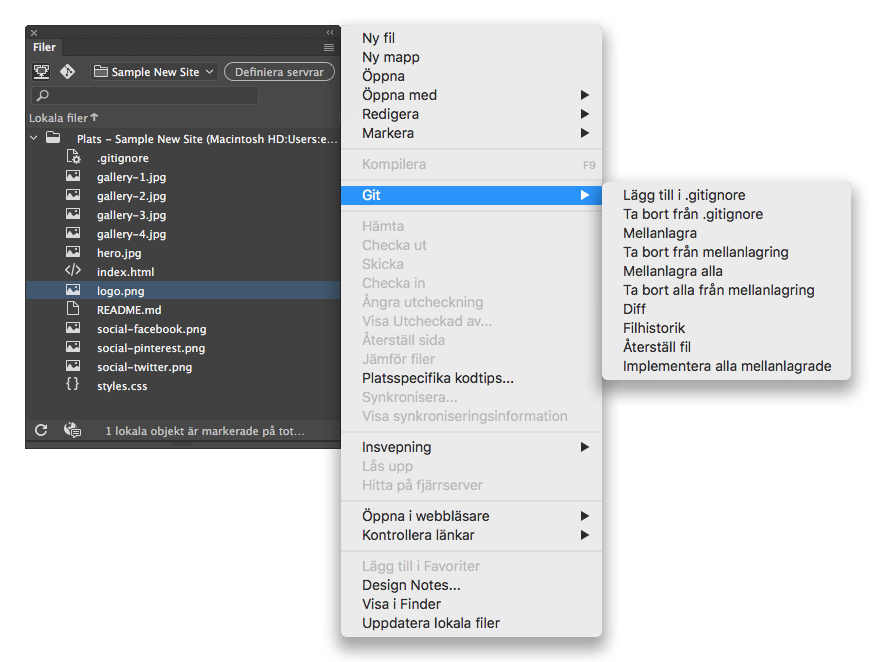
Task: Switch to Git view diamond icon
Action: point(68,72)
